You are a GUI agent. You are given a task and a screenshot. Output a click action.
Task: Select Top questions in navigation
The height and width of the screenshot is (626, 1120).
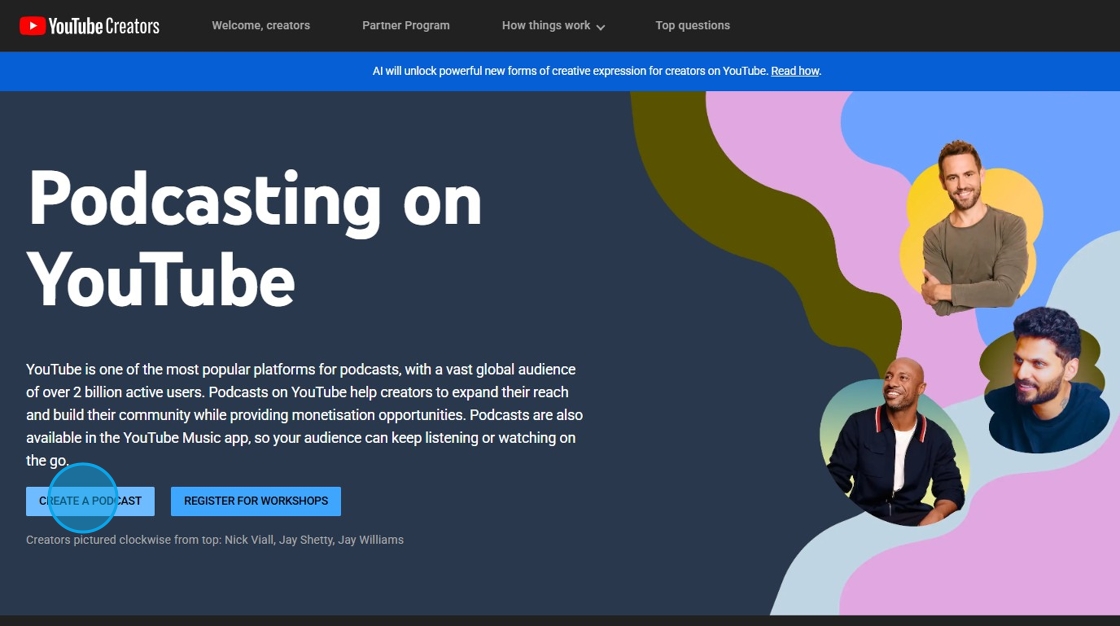click(693, 26)
